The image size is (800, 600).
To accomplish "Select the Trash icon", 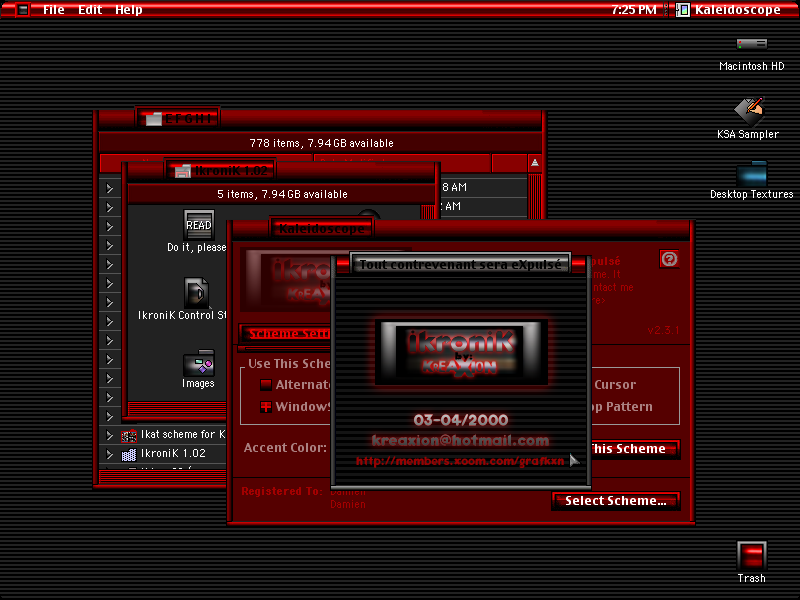I will click(x=752, y=556).
